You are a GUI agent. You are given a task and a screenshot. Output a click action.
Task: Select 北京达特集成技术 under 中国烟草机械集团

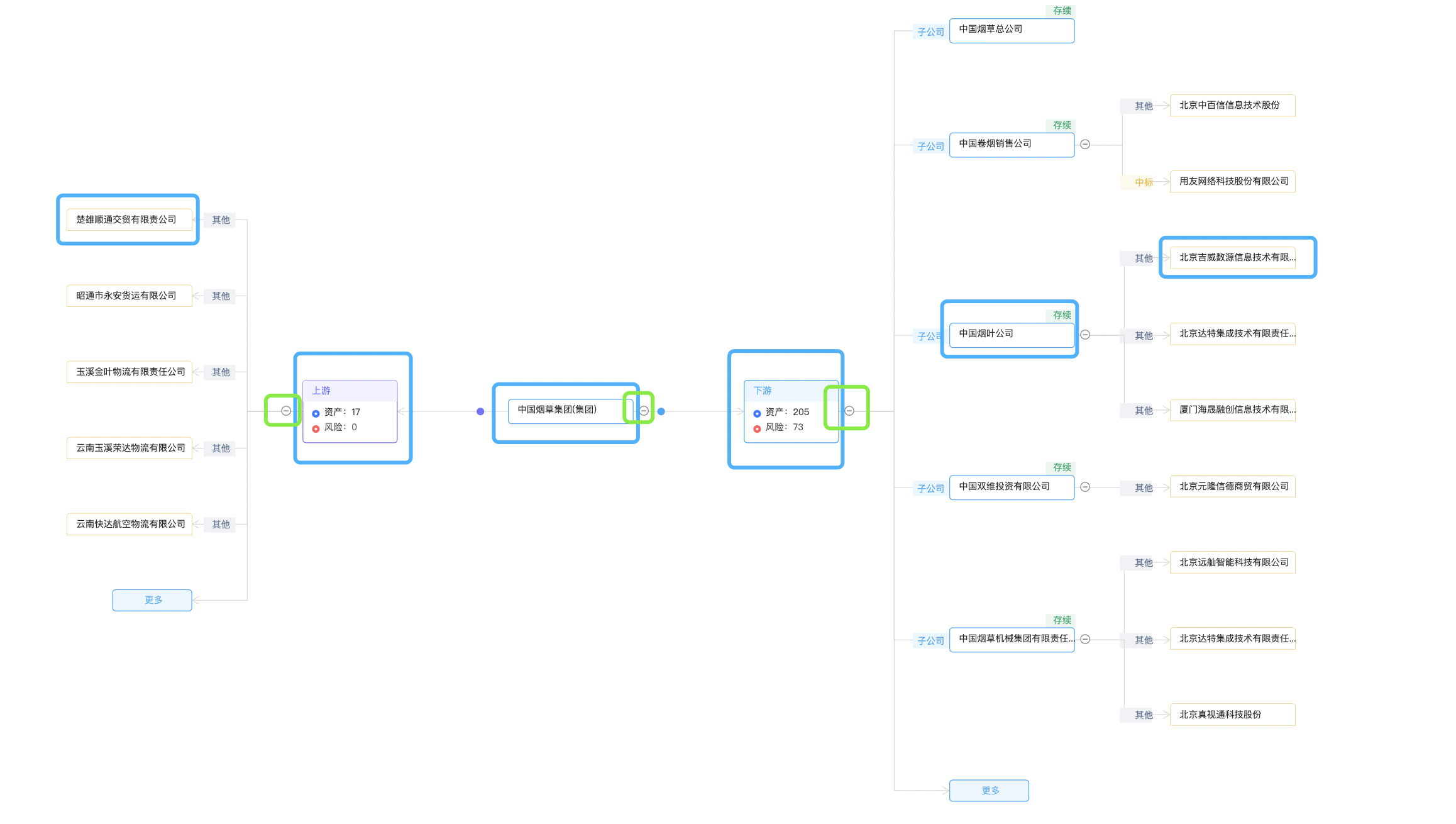pos(1233,638)
